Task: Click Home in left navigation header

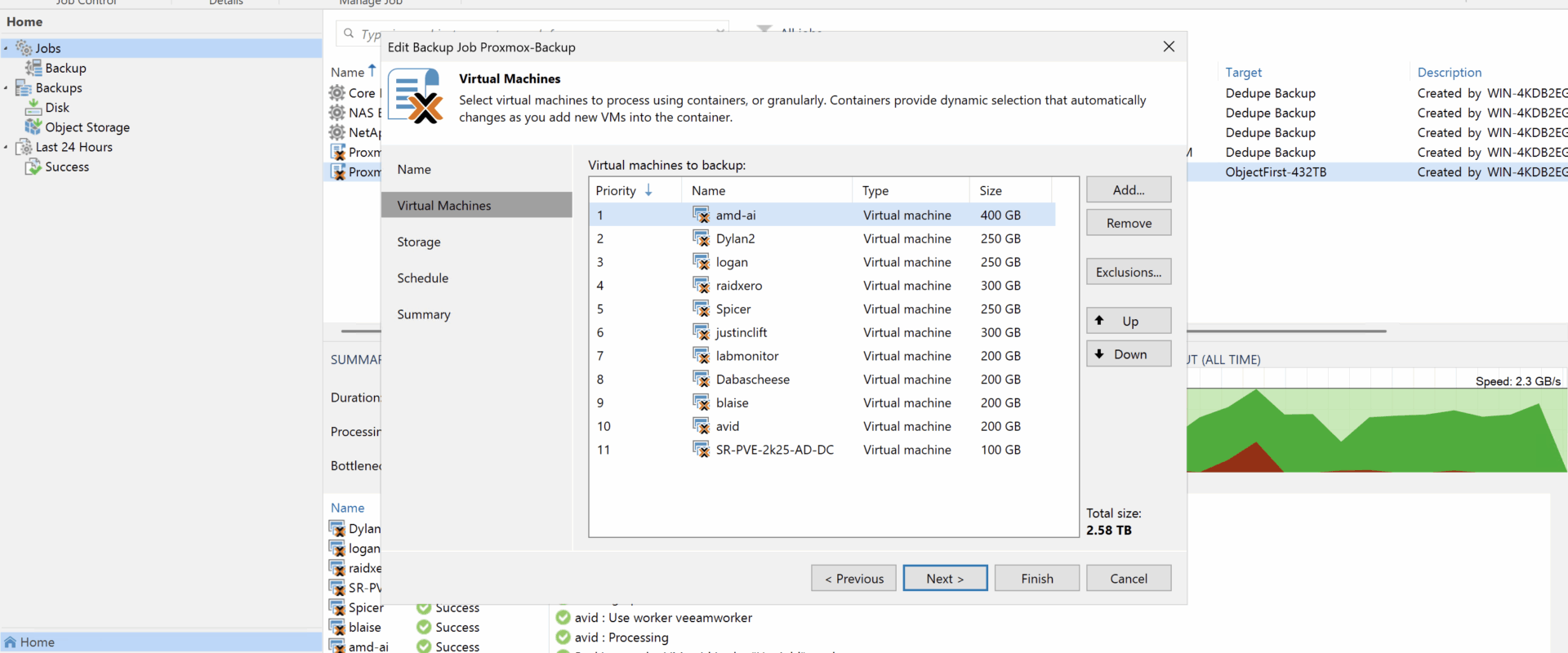Action: pyautogui.click(x=24, y=21)
